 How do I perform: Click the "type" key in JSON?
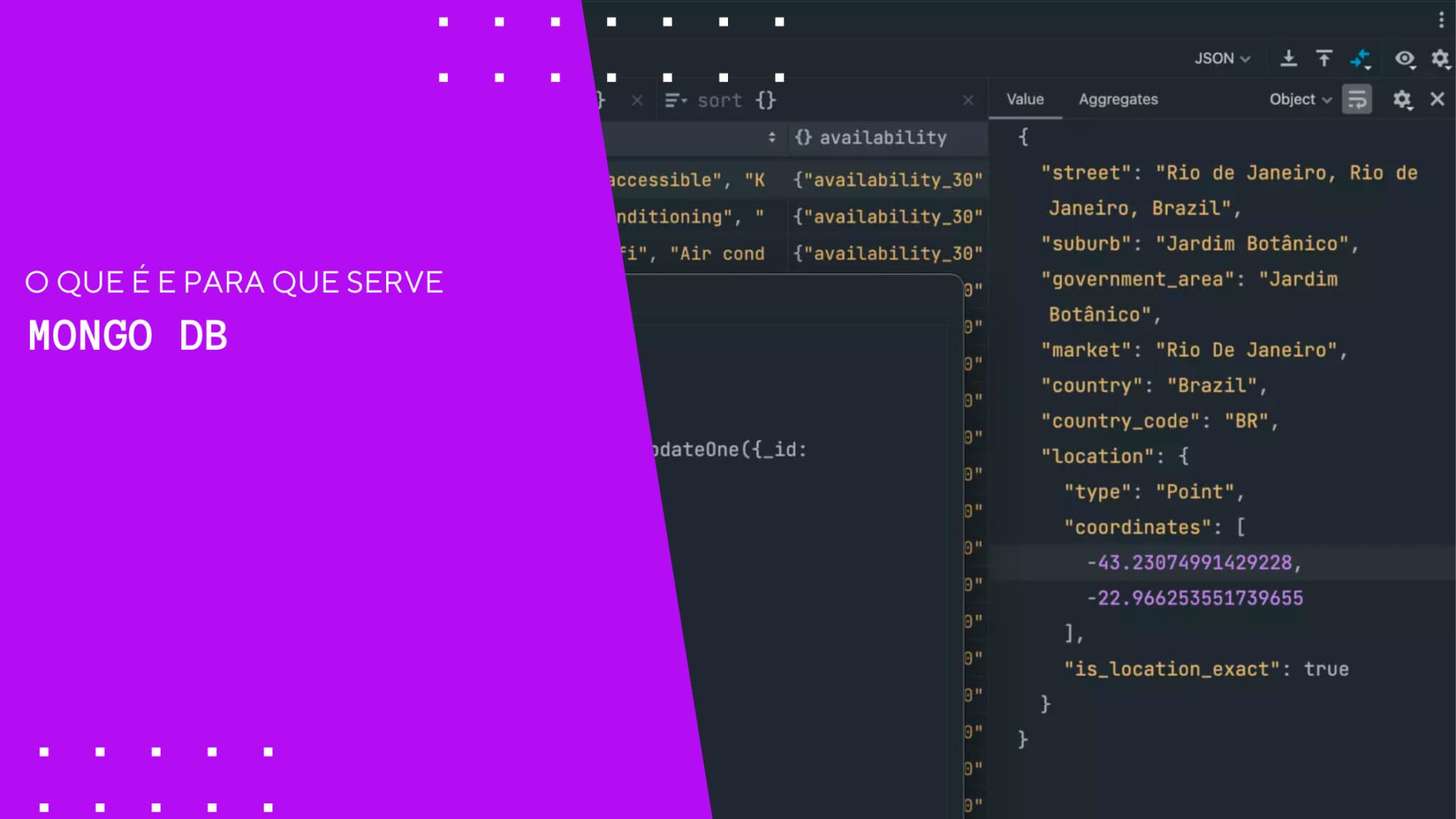tap(1097, 492)
